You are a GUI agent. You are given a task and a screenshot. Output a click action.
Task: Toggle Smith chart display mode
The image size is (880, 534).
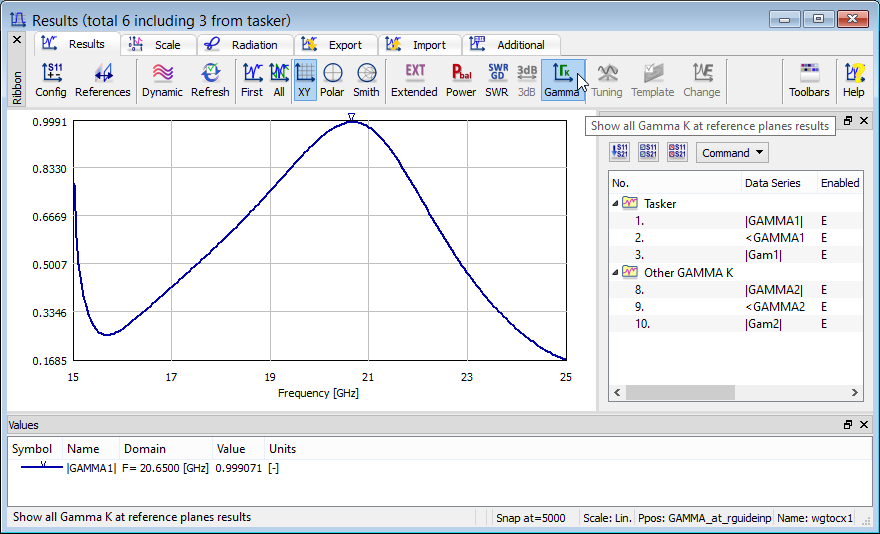pyautogui.click(x=366, y=80)
